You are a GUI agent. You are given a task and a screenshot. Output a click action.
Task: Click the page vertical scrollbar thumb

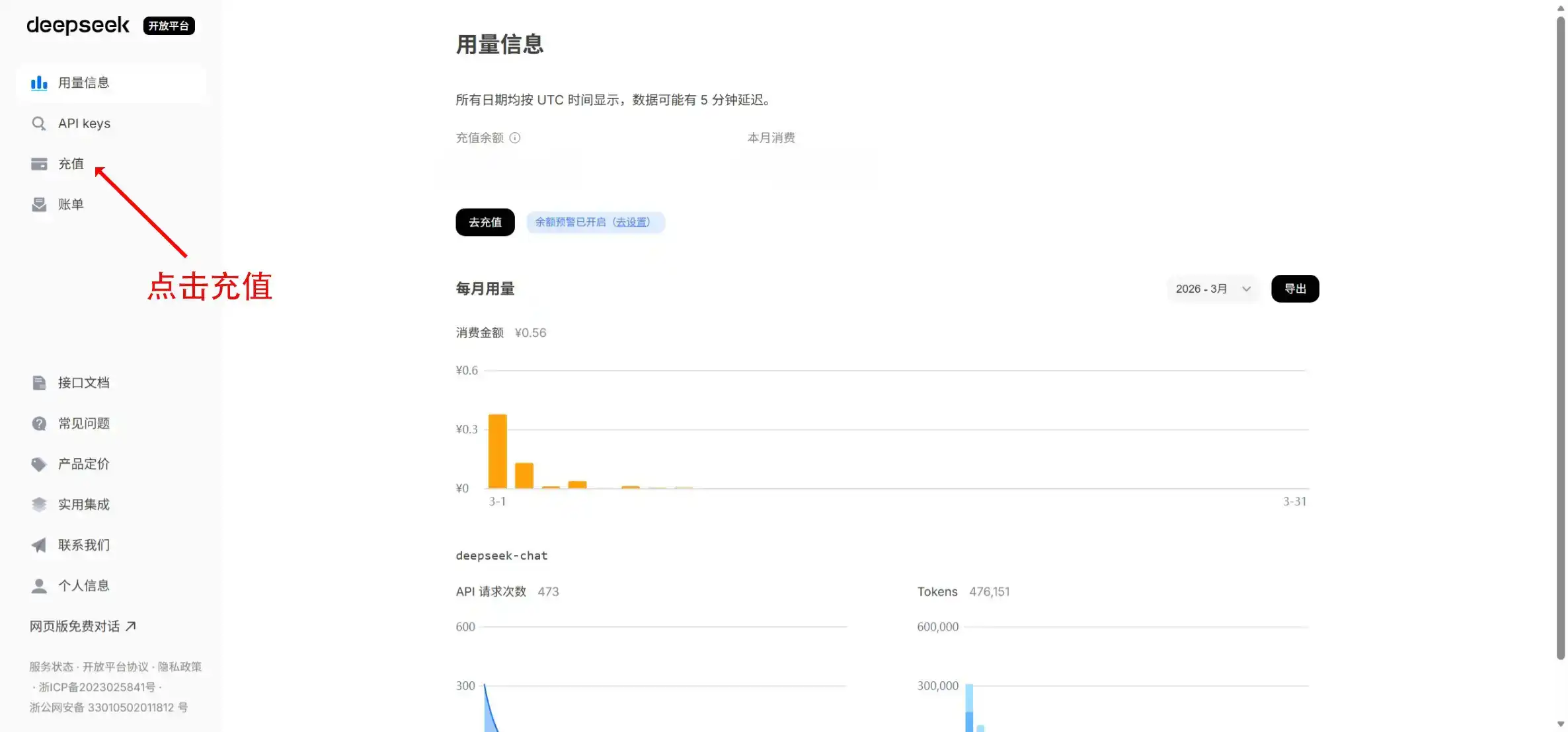point(1561,339)
